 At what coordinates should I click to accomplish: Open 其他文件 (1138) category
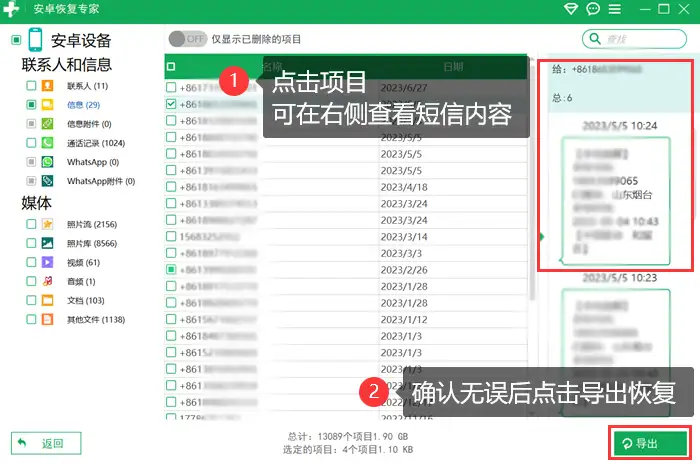pyautogui.click(x=96, y=319)
